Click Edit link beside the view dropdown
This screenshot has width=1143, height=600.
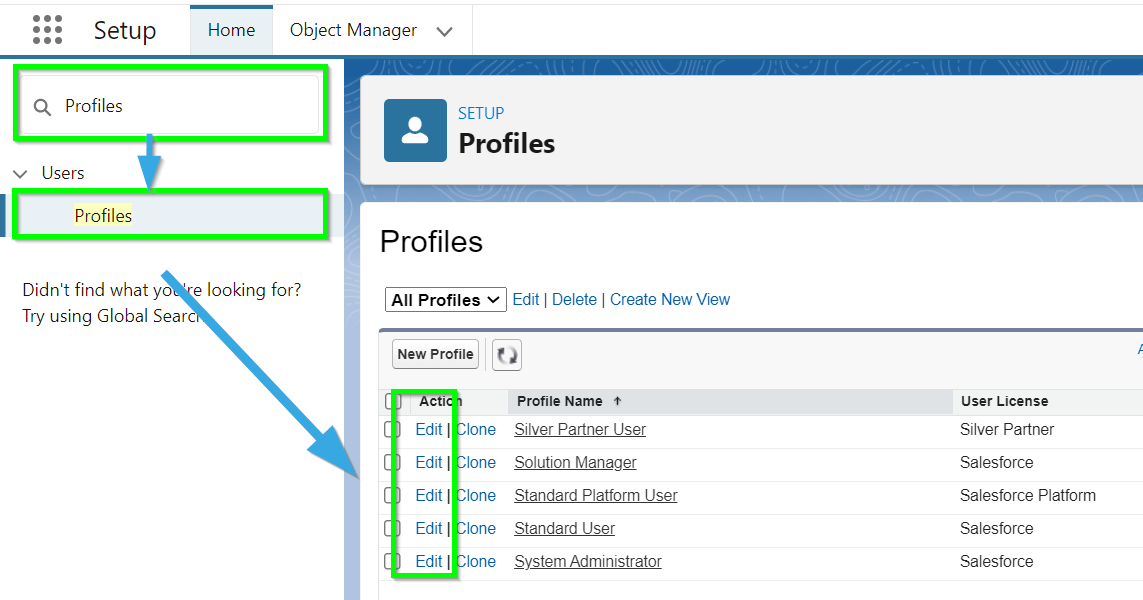coord(526,300)
